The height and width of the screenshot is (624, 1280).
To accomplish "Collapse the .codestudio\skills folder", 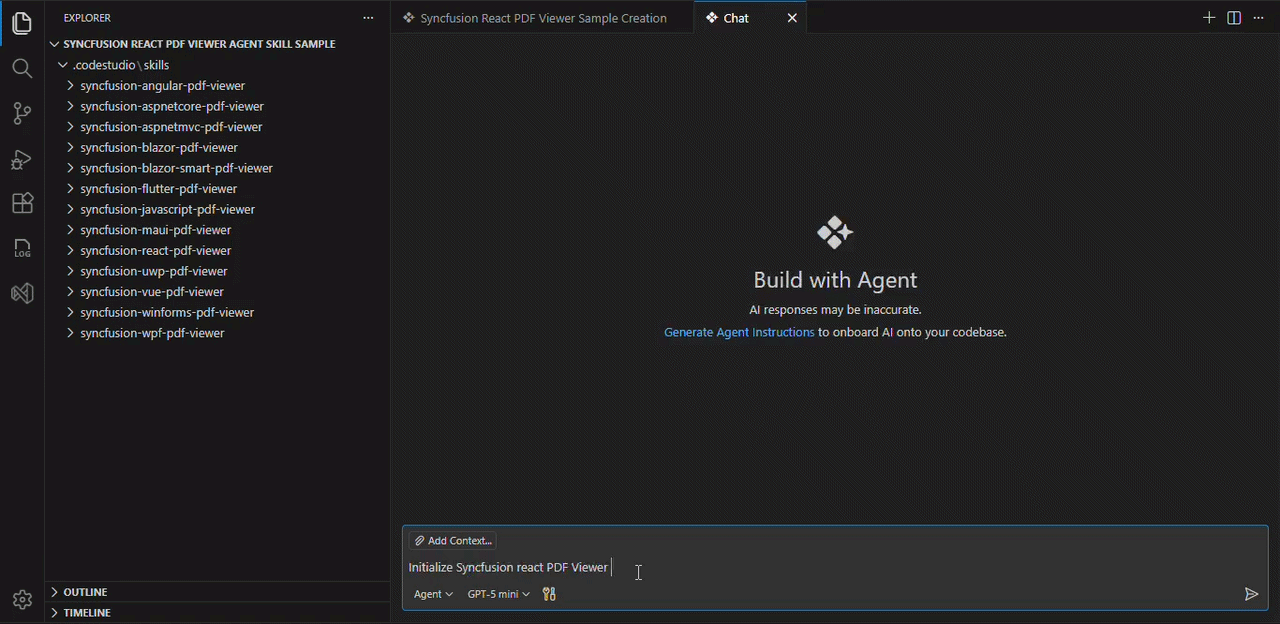I will (x=218, y=65).
